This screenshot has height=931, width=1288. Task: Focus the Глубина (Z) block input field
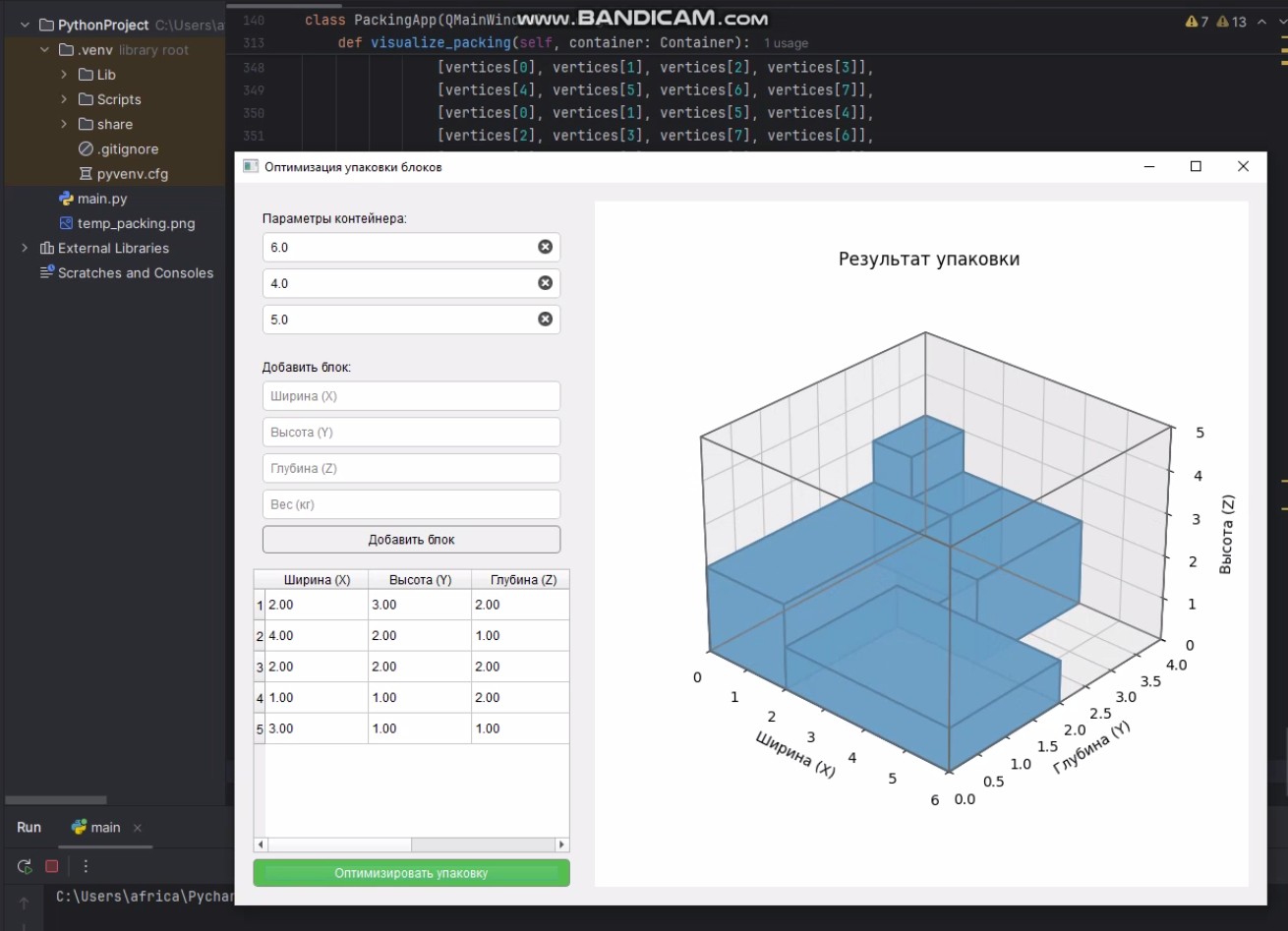point(411,468)
